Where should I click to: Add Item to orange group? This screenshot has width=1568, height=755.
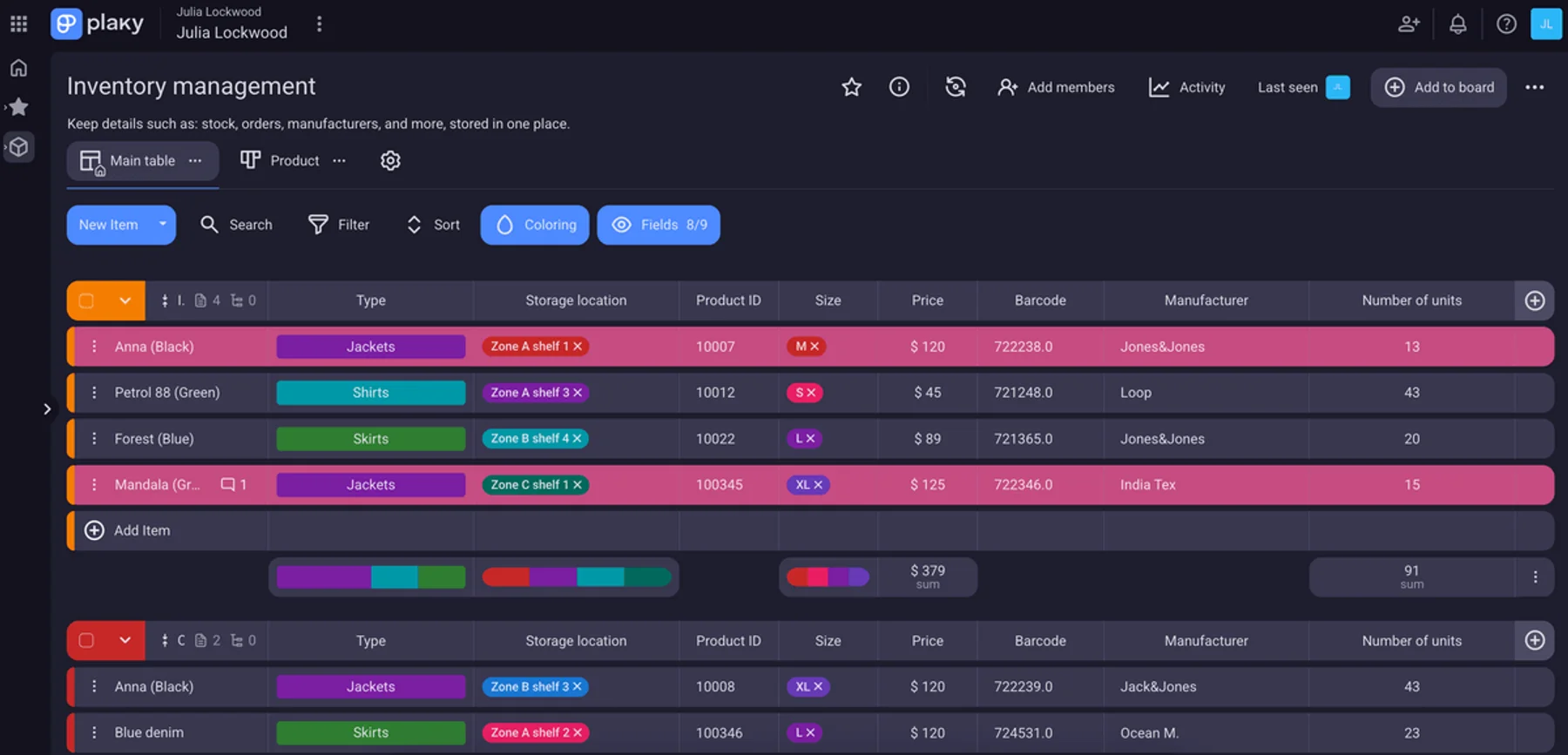pos(127,530)
